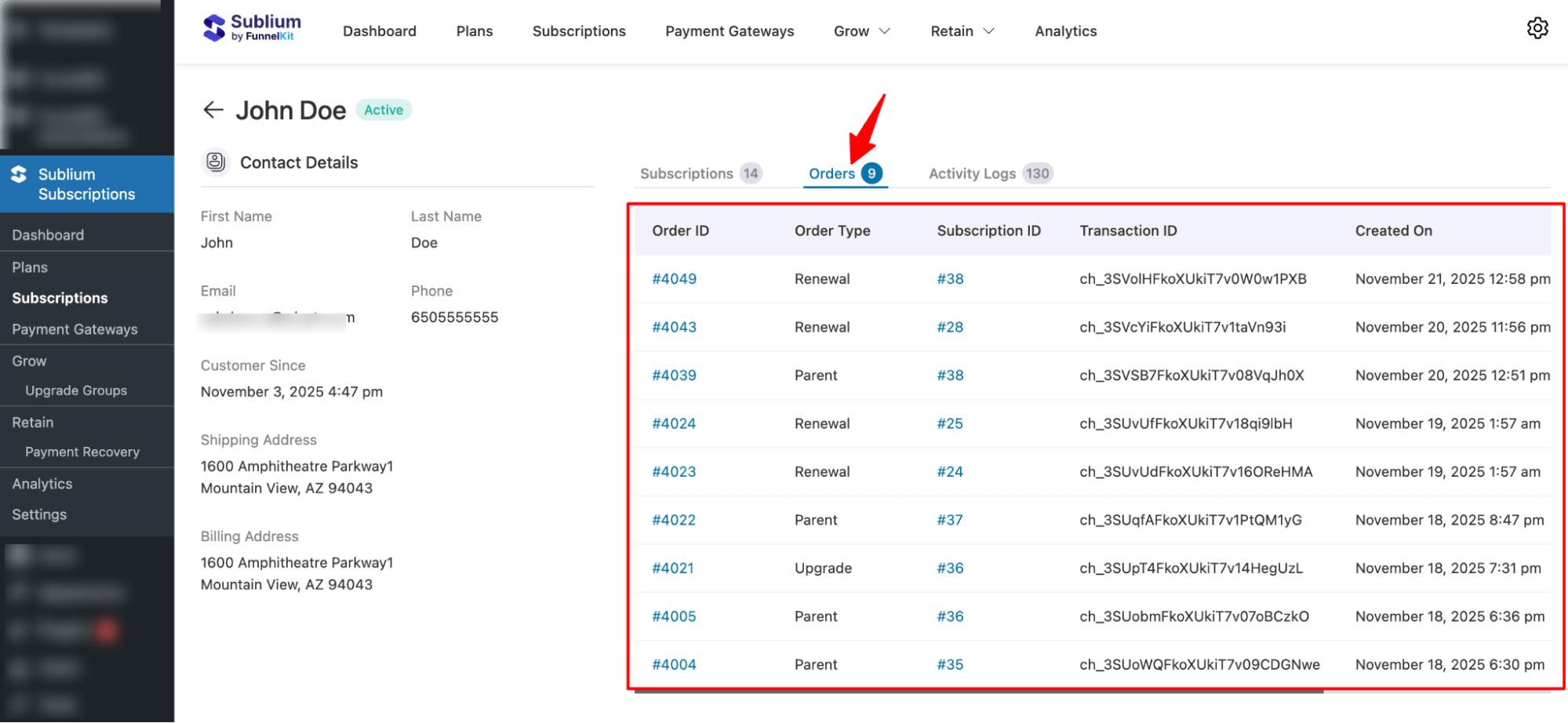Expand the Grow dropdown in top navigation
1568x723 pixels.
coord(861,31)
